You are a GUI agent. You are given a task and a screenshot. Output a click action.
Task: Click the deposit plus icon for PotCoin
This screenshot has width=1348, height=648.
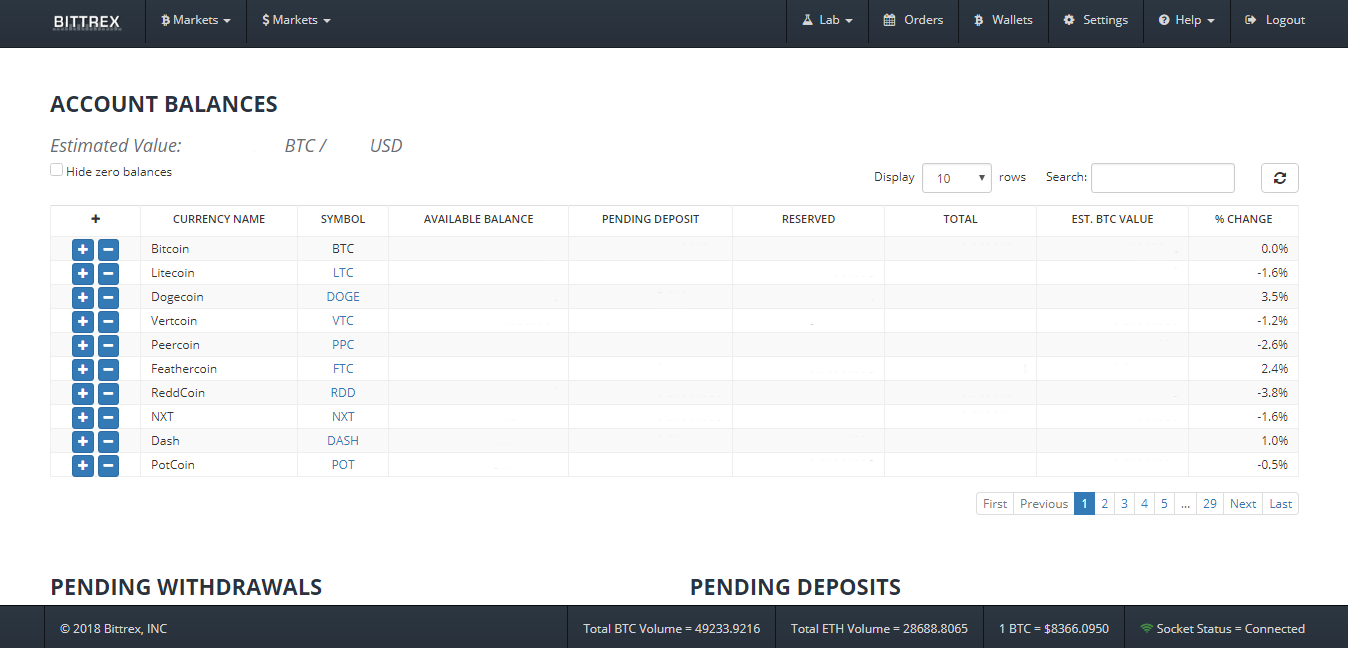click(x=83, y=465)
